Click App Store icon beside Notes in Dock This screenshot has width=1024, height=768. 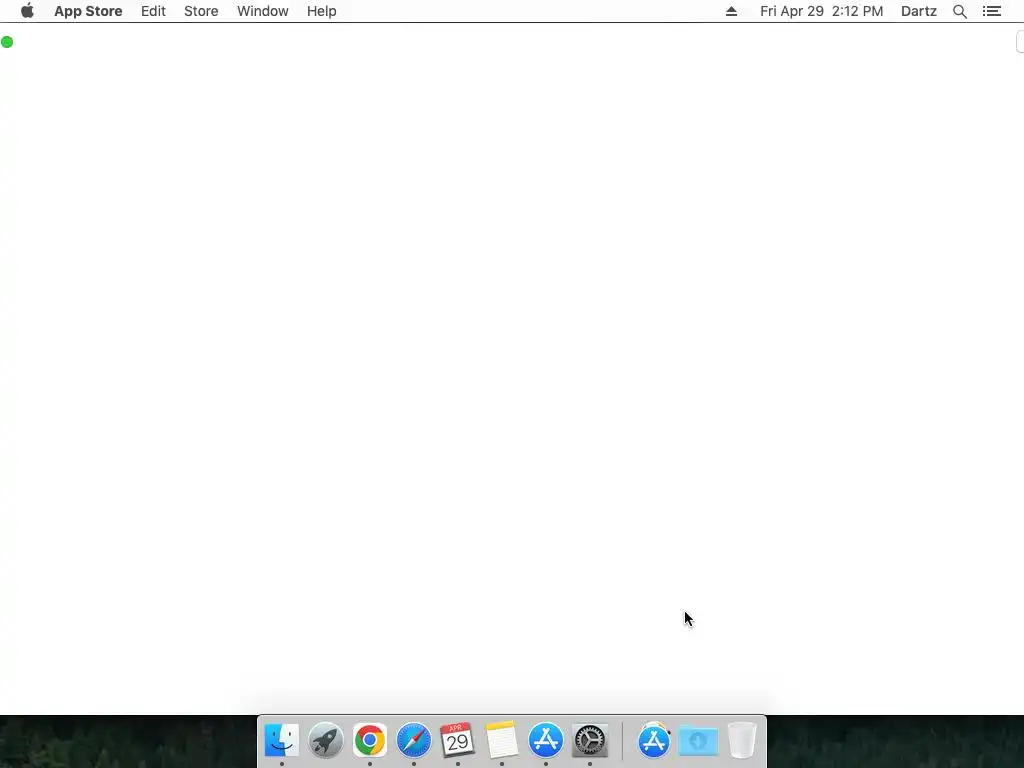(x=545, y=741)
